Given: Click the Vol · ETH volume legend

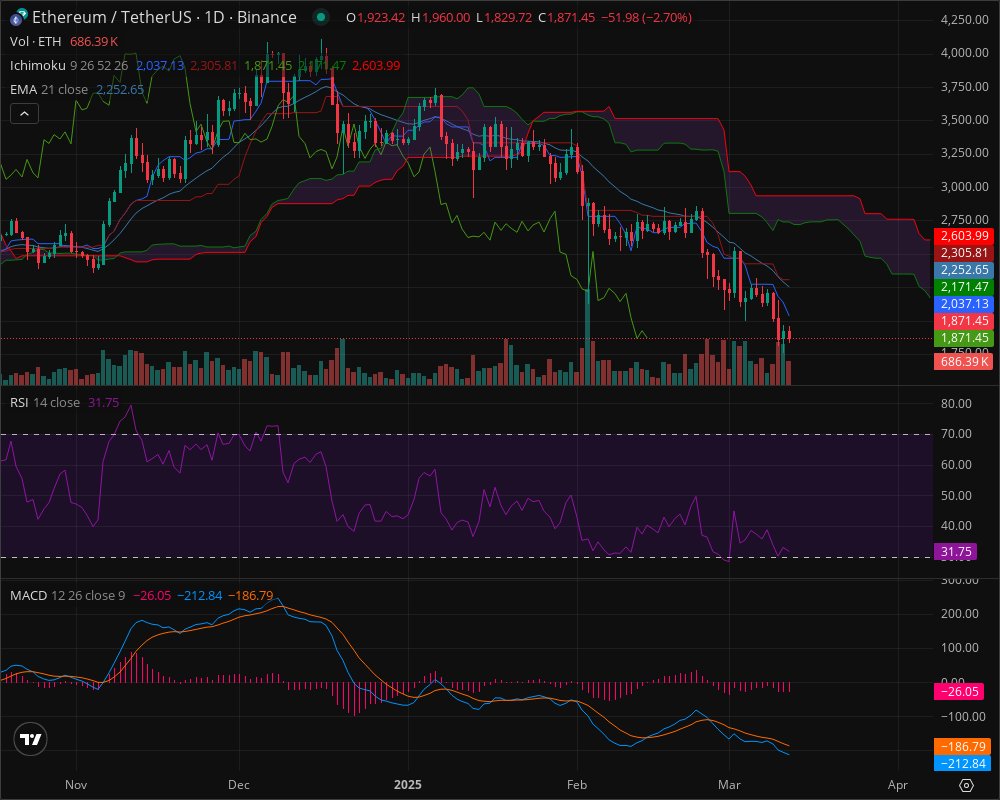Looking at the screenshot, I should point(37,43).
